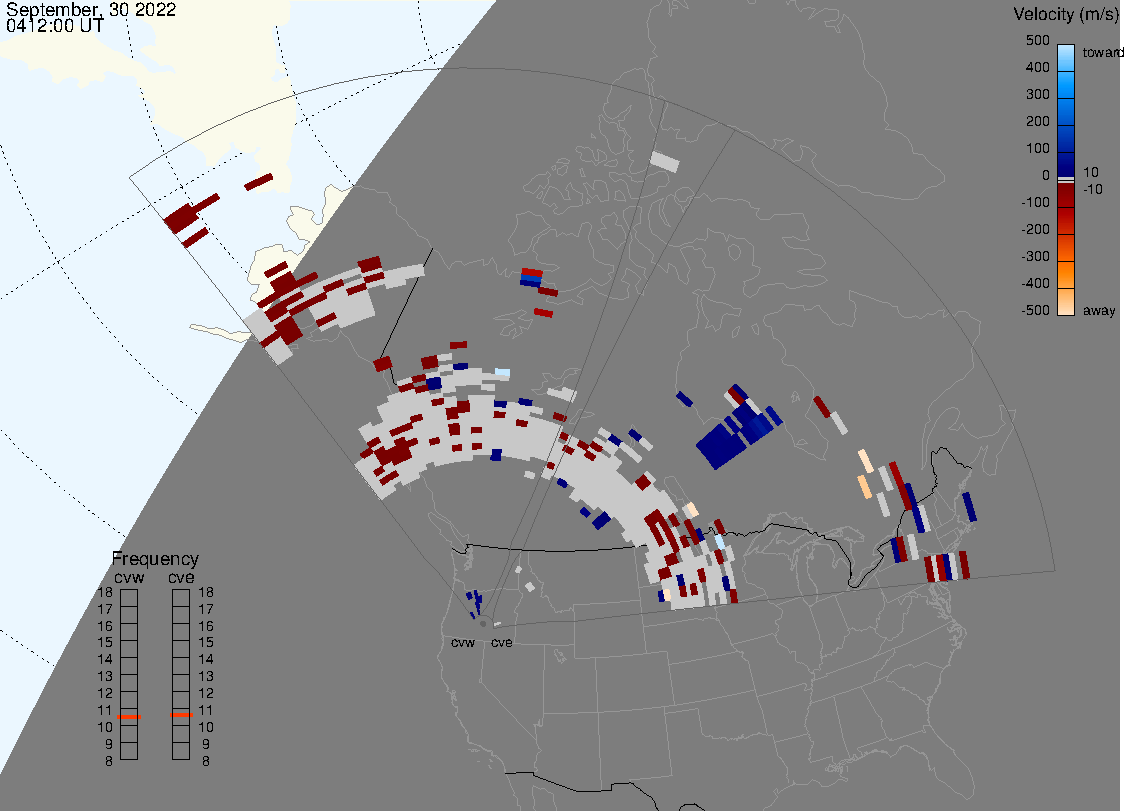Pick the peach segment between -400 and -500
Viewport: 1124px width, 811px height.
point(1066,302)
